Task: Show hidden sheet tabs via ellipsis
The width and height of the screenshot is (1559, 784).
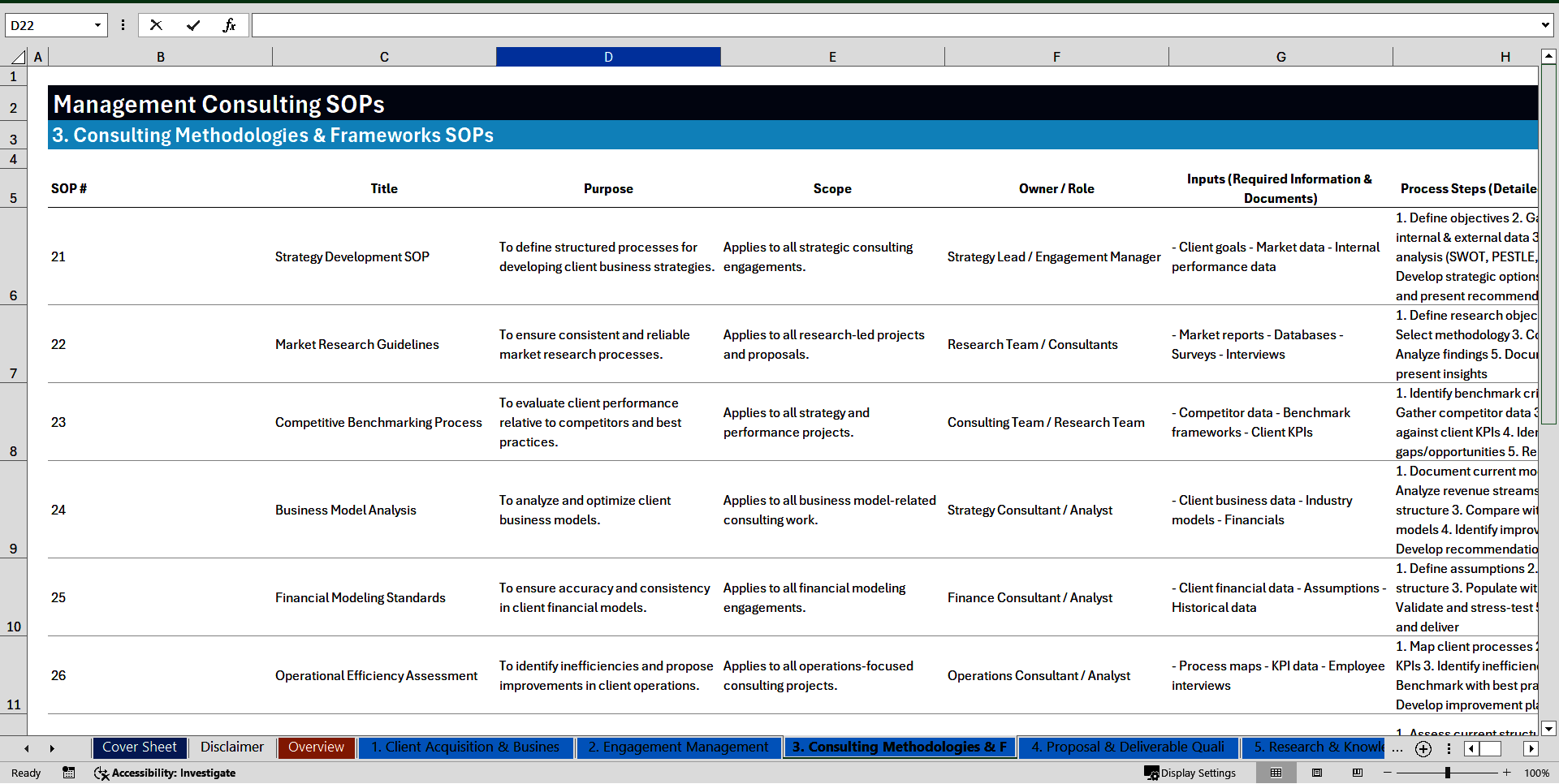Action: click(1397, 749)
